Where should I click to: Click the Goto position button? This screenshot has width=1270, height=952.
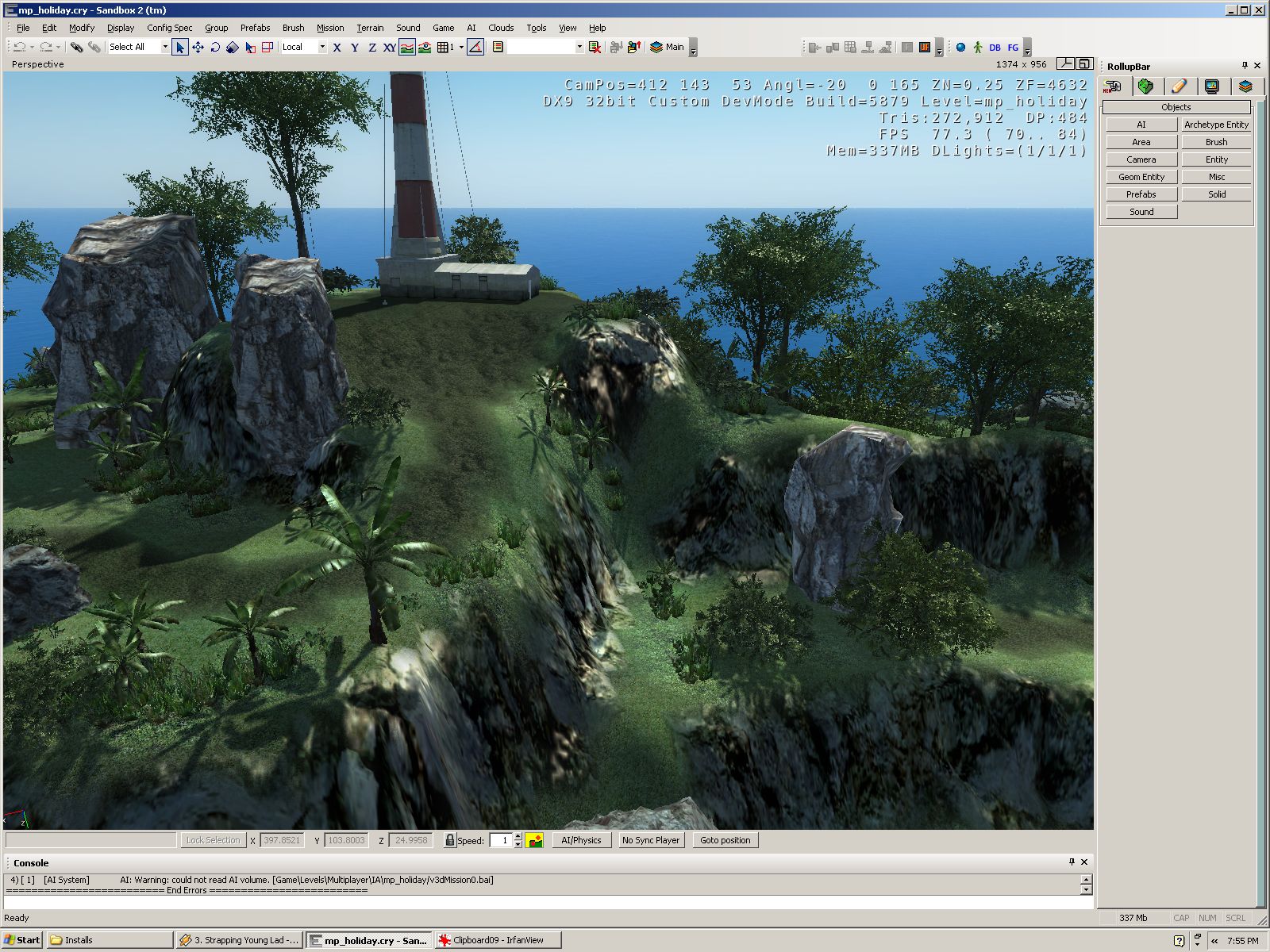point(725,840)
